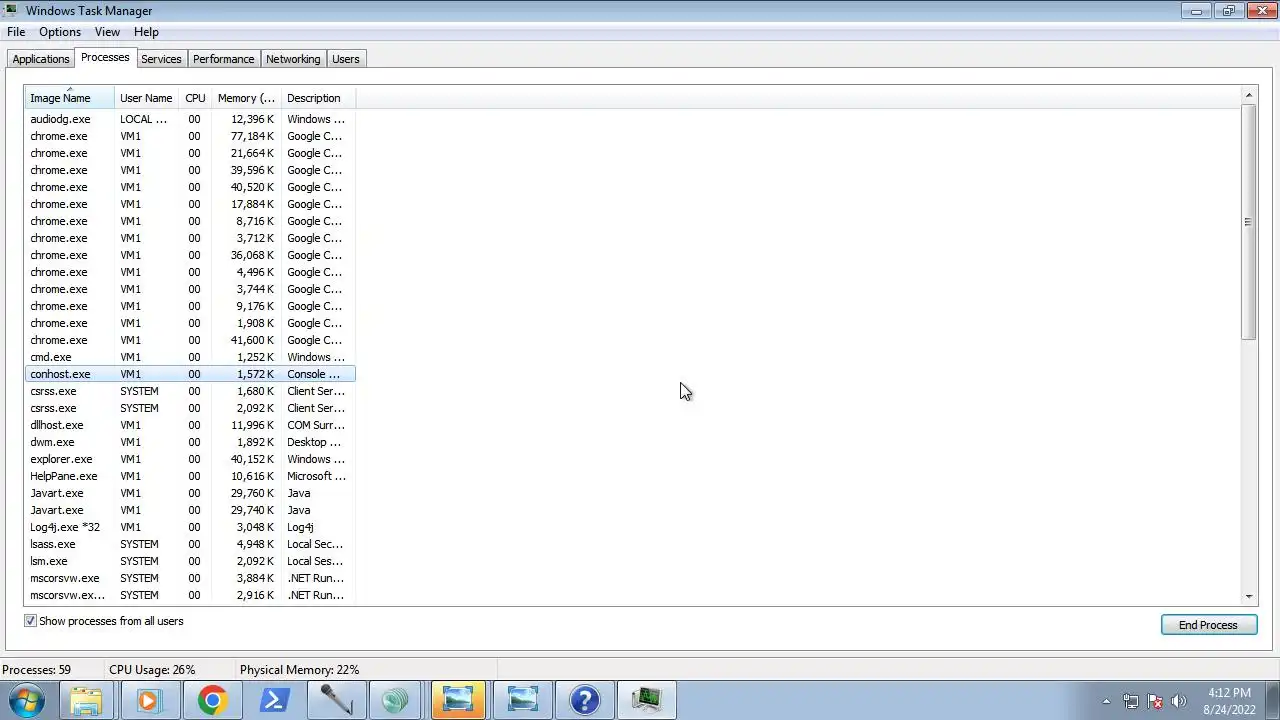Click the scrollbar up arrow
Screen dimensions: 1280x720
coord(1248,95)
